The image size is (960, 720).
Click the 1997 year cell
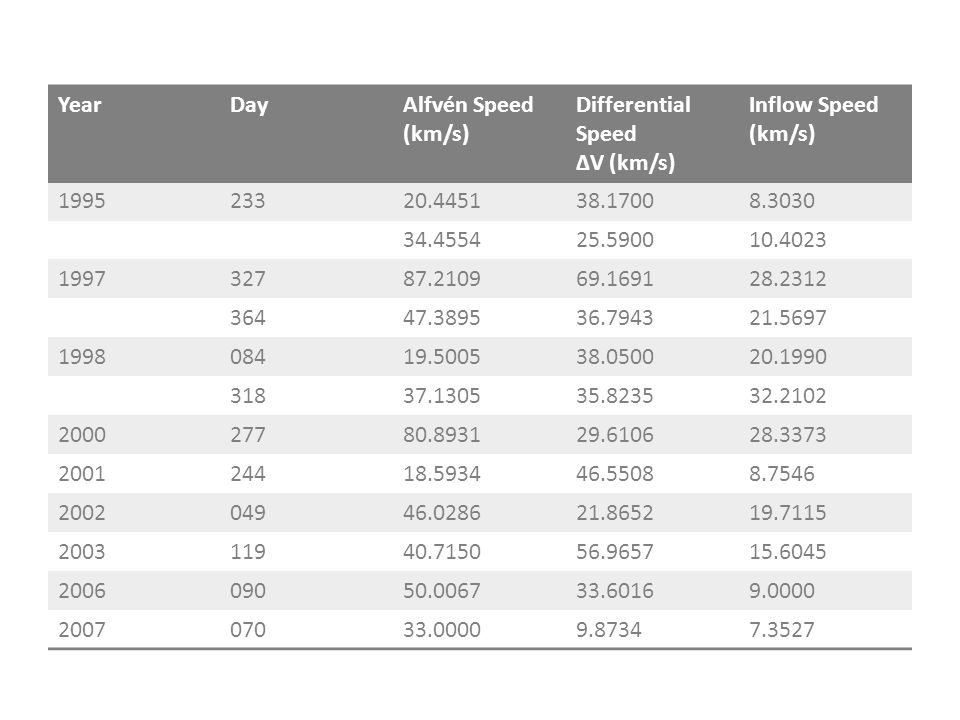point(82,279)
